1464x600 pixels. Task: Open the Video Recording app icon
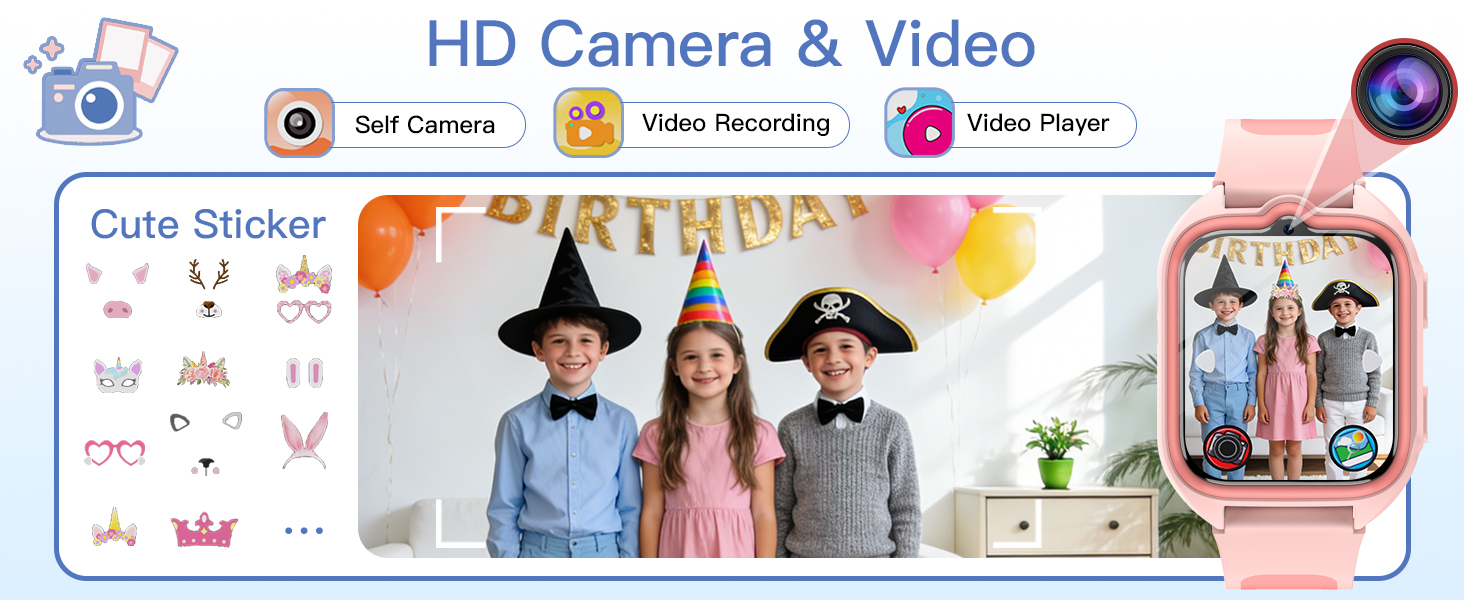click(588, 123)
